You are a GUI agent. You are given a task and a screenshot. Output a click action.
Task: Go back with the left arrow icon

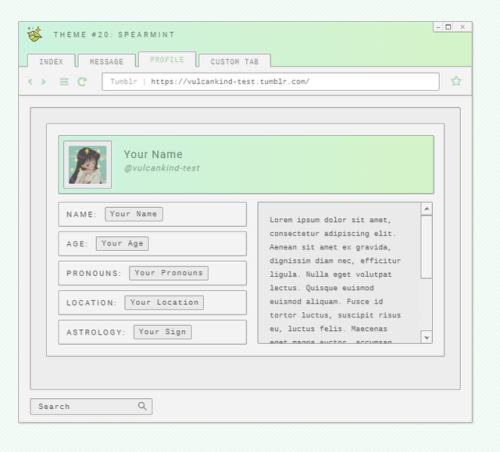click(x=30, y=82)
